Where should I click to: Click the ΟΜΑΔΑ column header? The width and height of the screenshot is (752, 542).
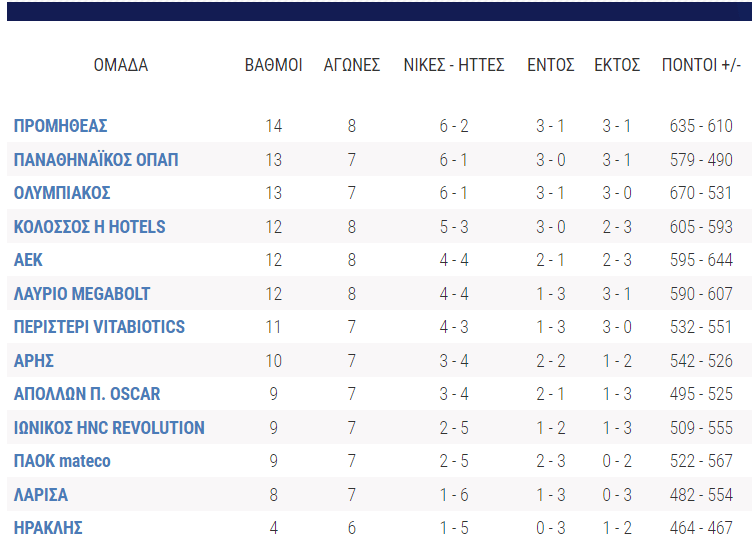coord(120,66)
